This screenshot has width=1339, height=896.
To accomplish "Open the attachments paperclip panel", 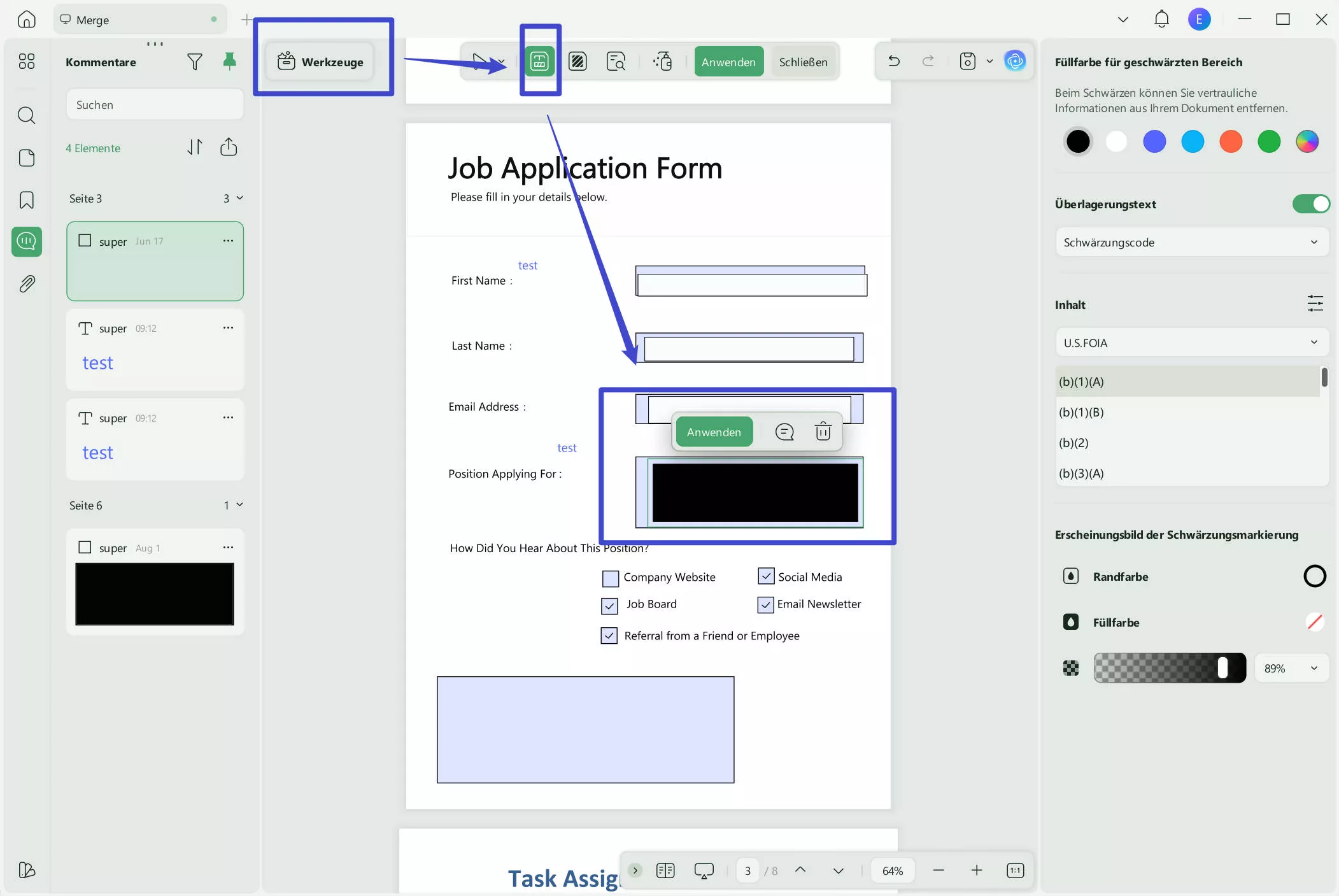I will (x=26, y=283).
